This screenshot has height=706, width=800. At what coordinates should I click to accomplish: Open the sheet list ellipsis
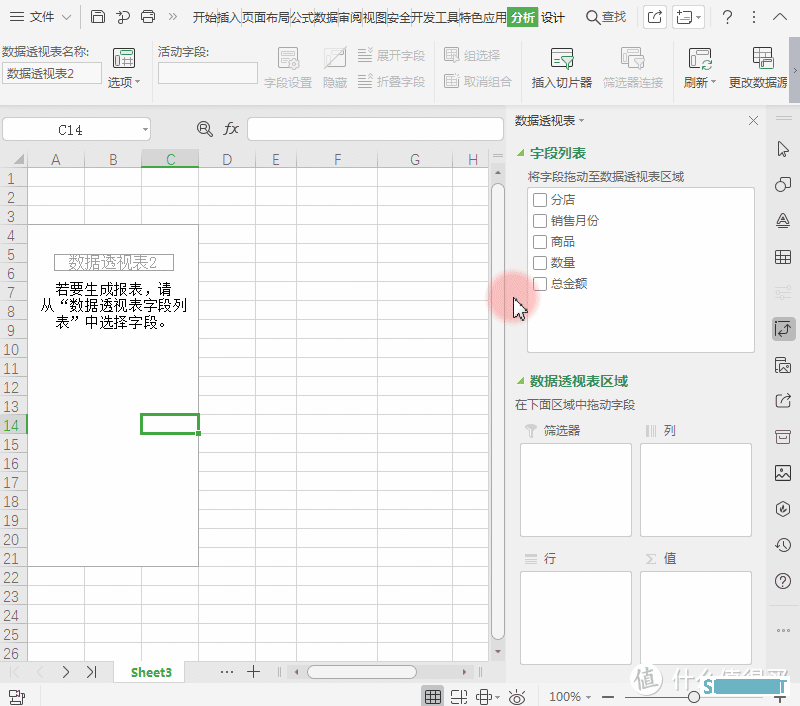click(x=227, y=672)
